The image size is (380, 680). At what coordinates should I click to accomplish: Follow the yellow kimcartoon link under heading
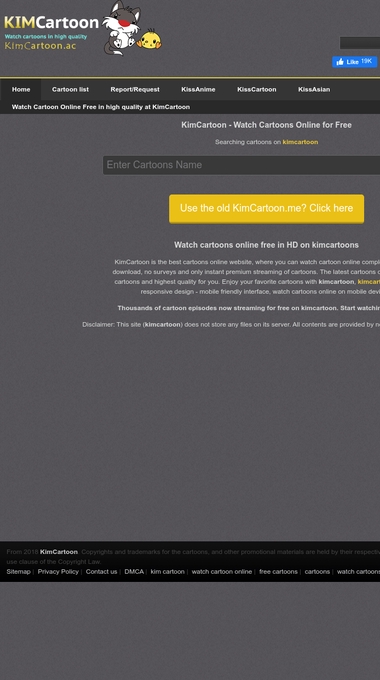pos(300,142)
